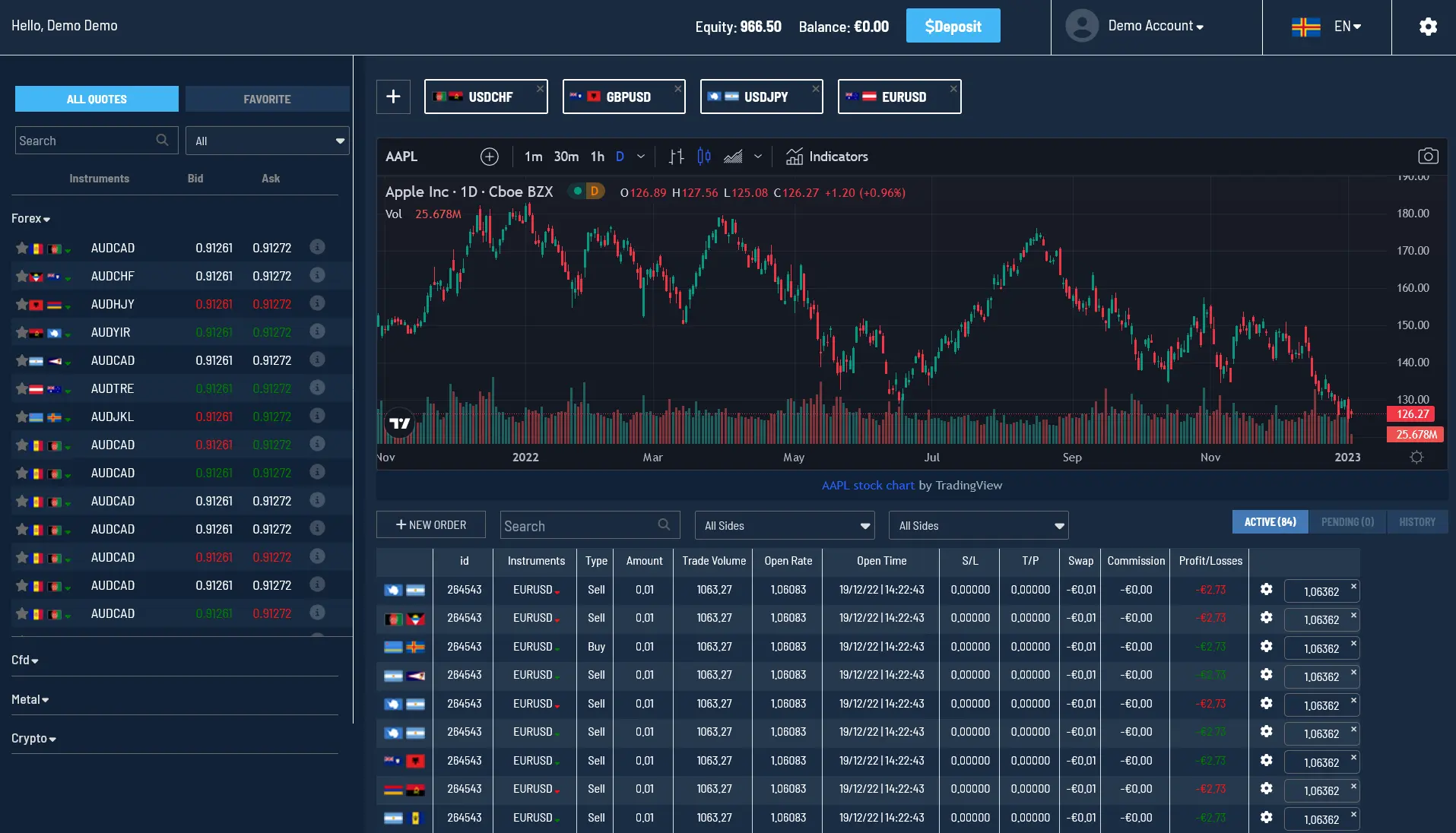Image resolution: width=1456 pixels, height=833 pixels.
Task: Open the Indicators panel
Action: pyautogui.click(x=826, y=157)
